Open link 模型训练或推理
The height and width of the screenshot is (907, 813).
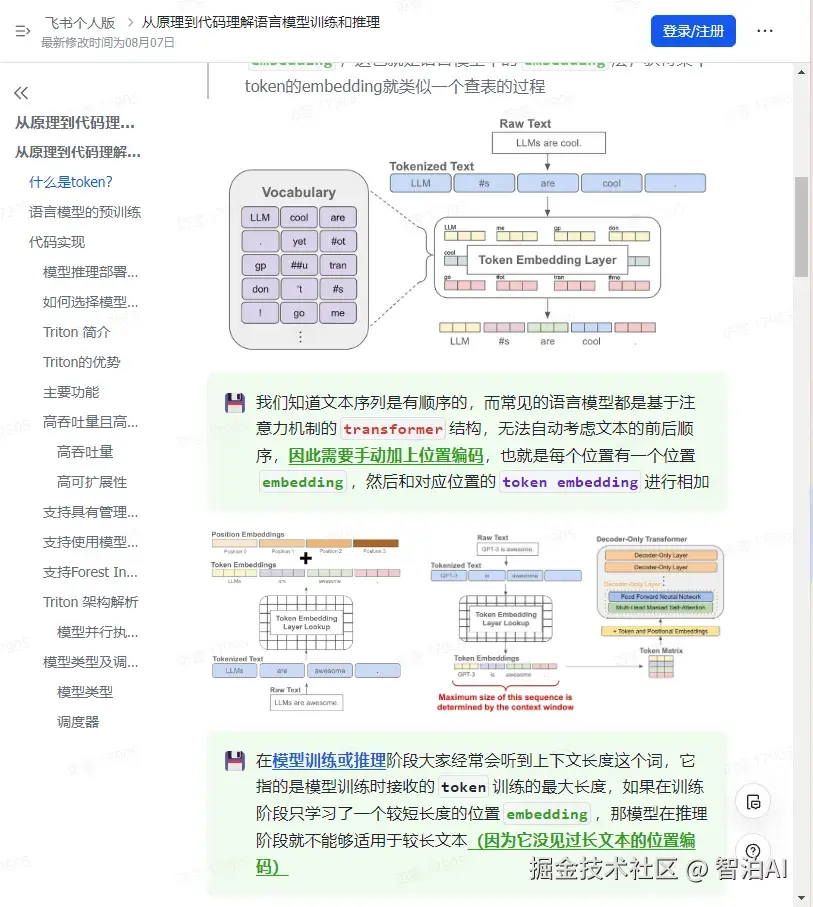(329, 761)
